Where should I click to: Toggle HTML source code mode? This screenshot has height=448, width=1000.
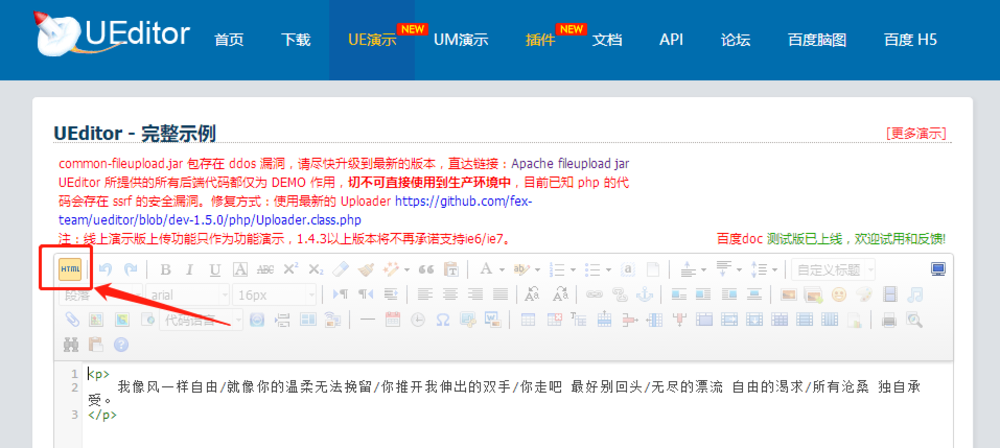[70, 269]
